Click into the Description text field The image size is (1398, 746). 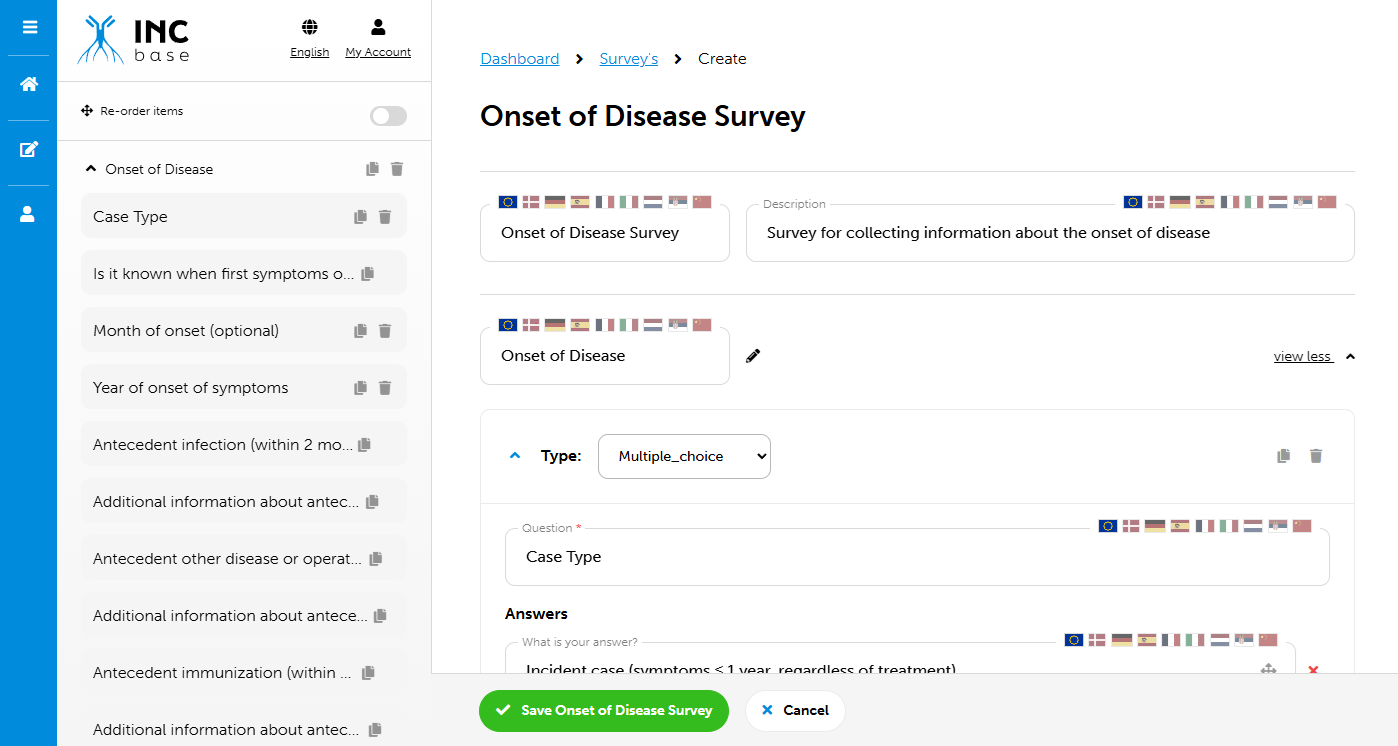click(1050, 234)
